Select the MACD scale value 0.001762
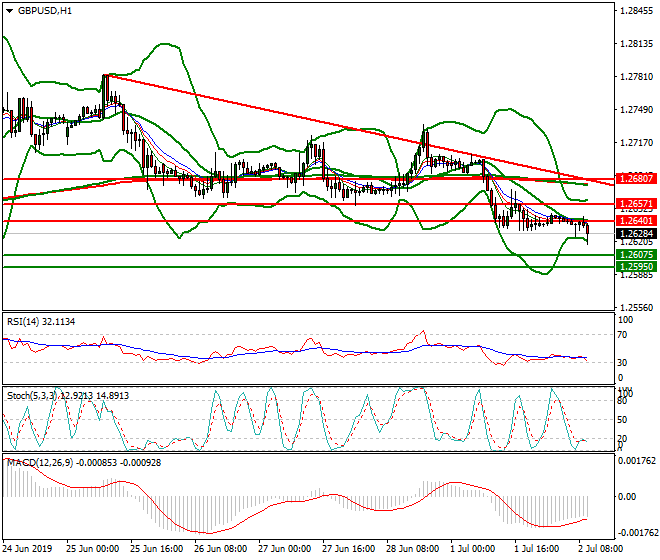 [x=637, y=461]
